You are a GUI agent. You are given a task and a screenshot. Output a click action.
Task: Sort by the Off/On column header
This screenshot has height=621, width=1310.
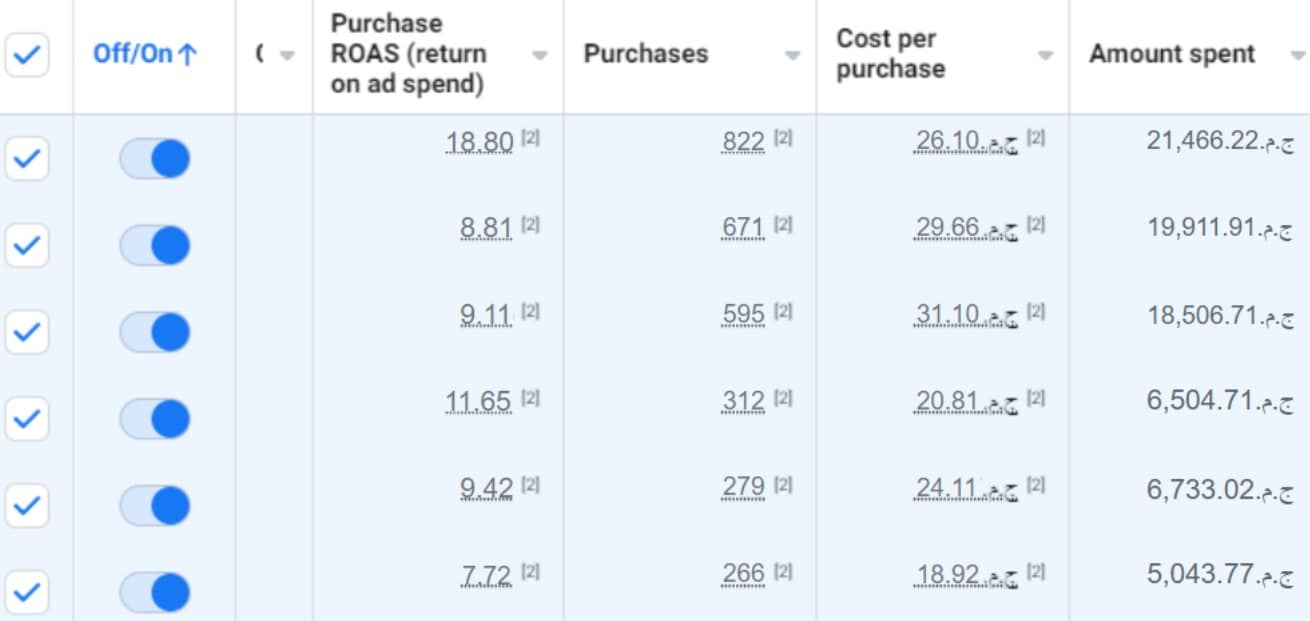145,55
